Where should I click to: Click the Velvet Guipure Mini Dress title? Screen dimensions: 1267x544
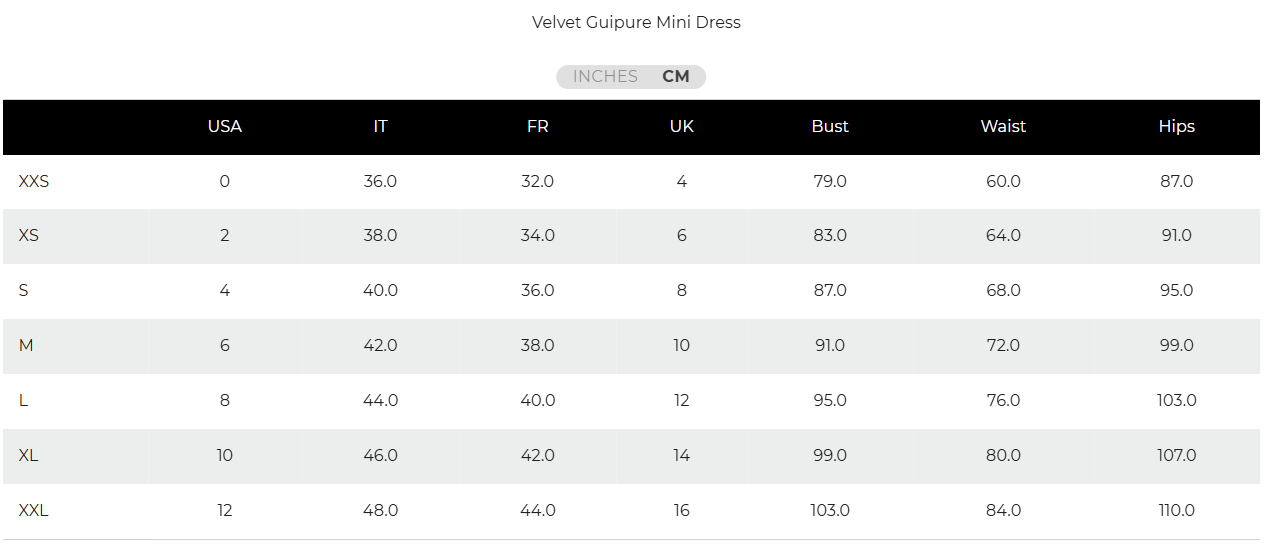(x=636, y=22)
